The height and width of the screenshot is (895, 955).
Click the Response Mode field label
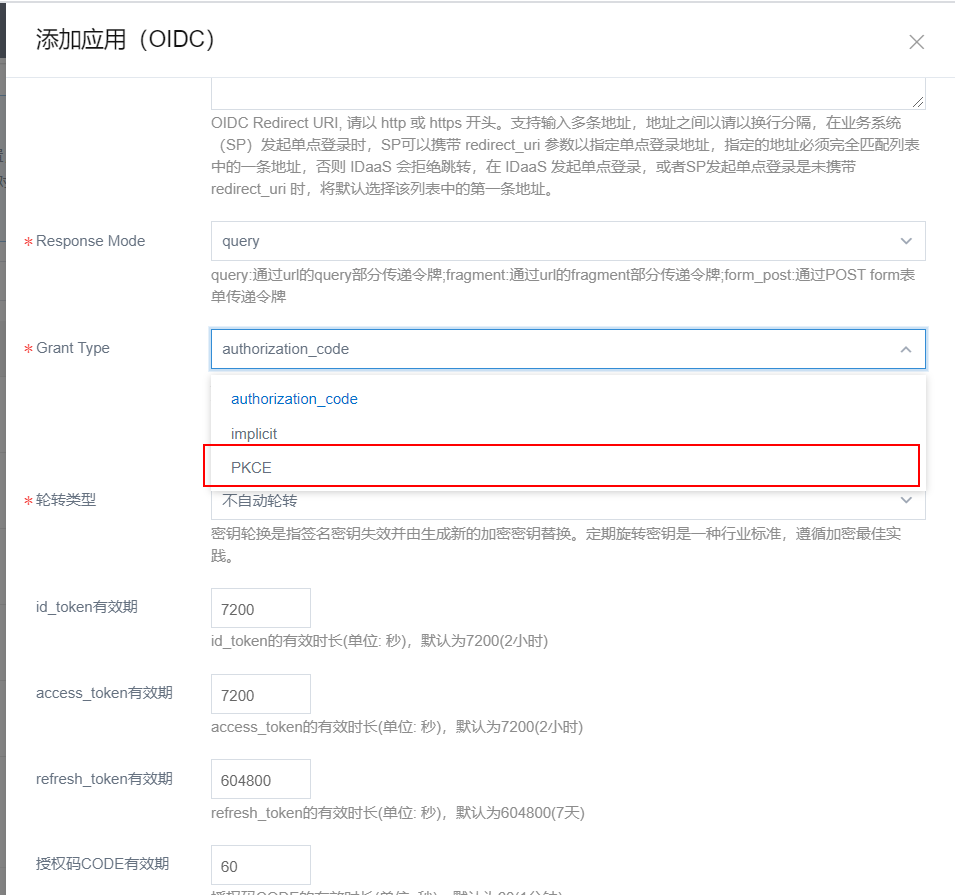click(x=90, y=241)
